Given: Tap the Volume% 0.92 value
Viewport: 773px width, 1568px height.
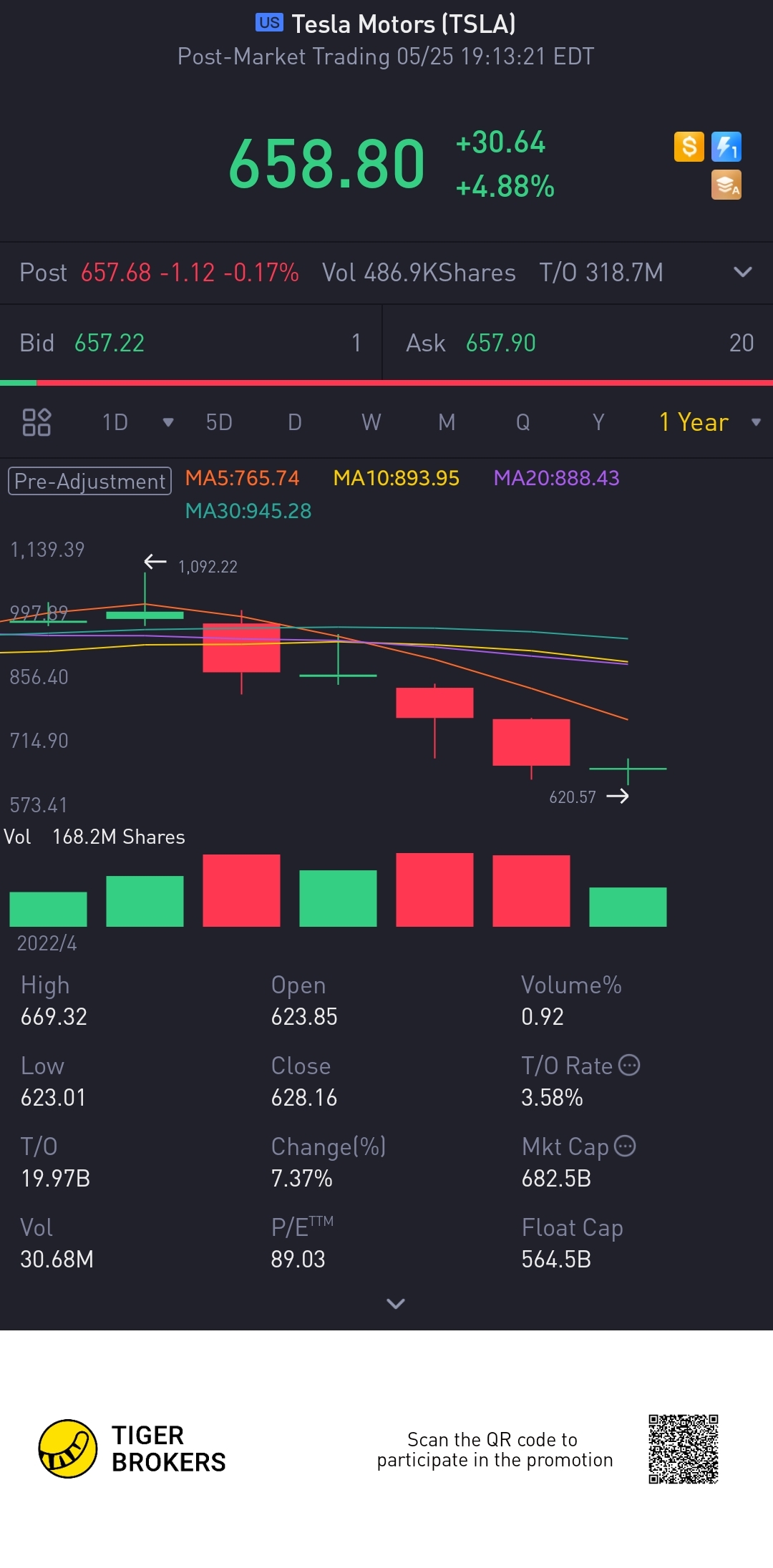Looking at the screenshot, I should click(x=543, y=1016).
